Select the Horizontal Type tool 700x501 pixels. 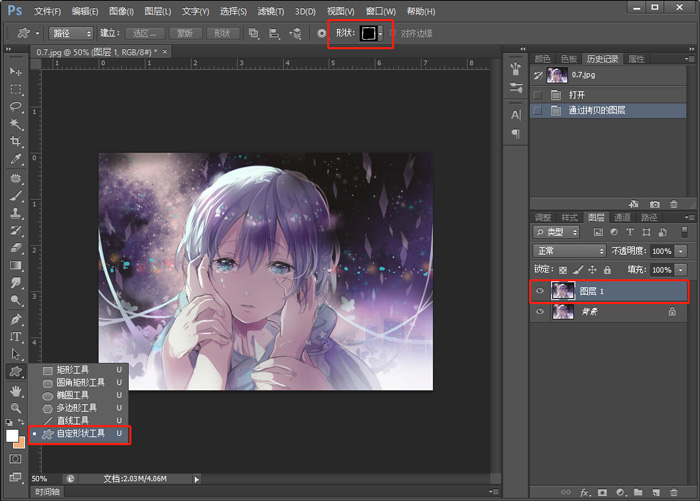pyautogui.click(x=16, y=337)
